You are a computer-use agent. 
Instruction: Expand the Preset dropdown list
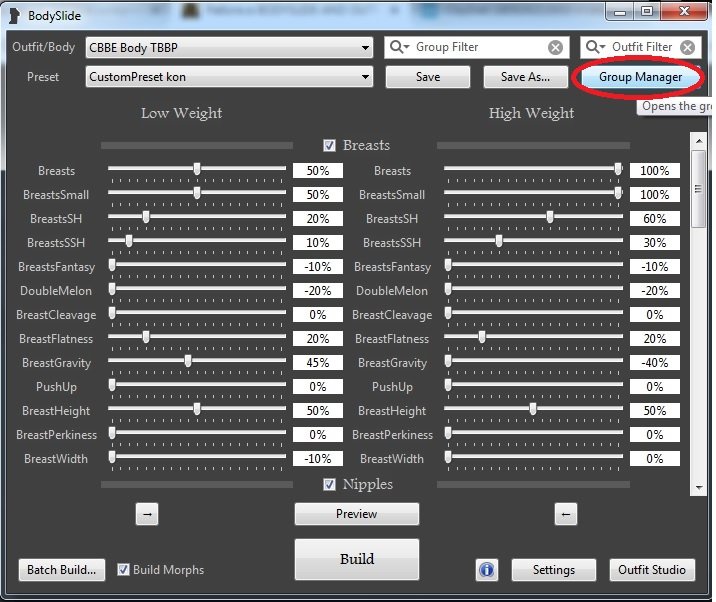tap(366, 77)
